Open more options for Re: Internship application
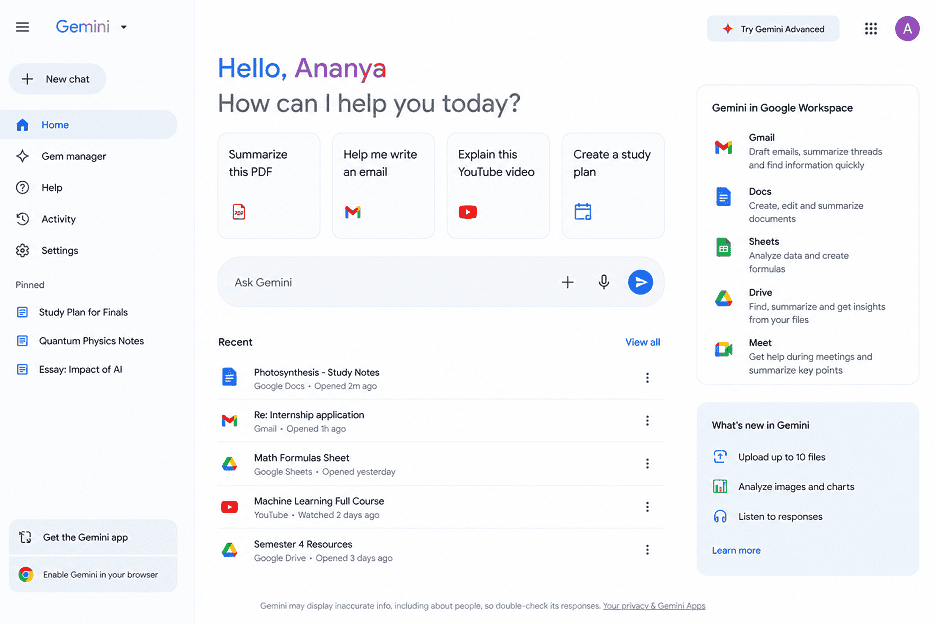Image resolution: width=936 pixels, height=624 pixels. [x=647, y=421]
